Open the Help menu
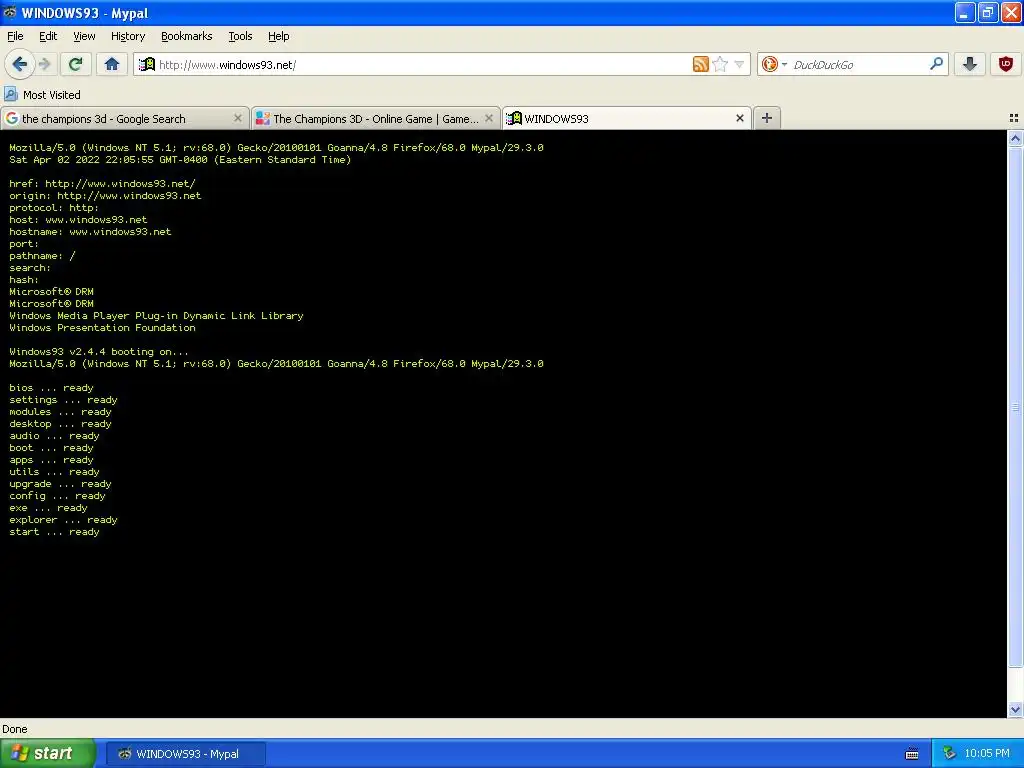Image resolution: width=1024 pixels, height=768 pixels. (278, 36)
